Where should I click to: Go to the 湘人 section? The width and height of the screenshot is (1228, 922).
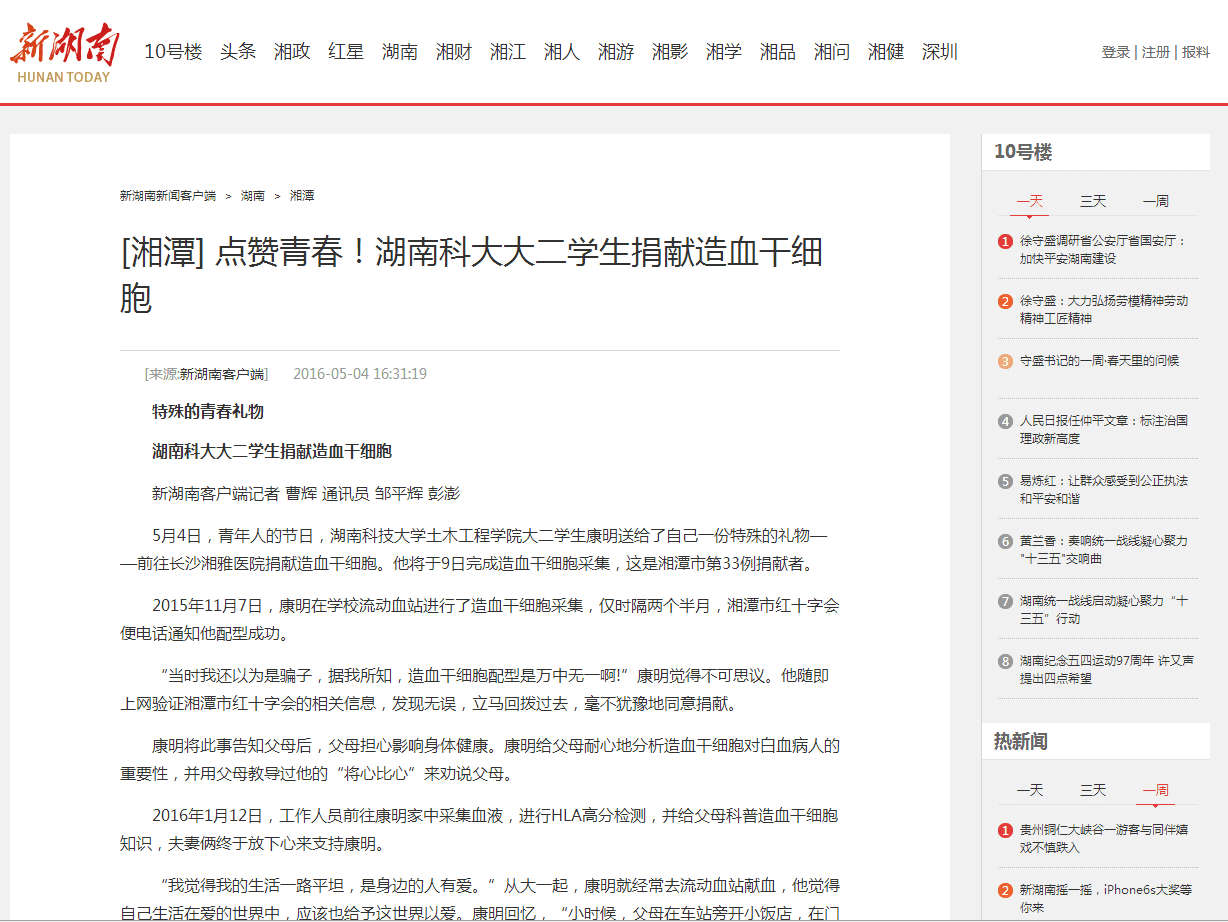click(562, 52)
